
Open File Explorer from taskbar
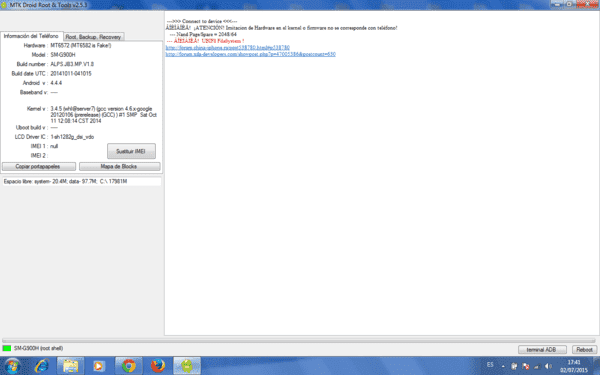pyautogui.click(x=70, y=366)
